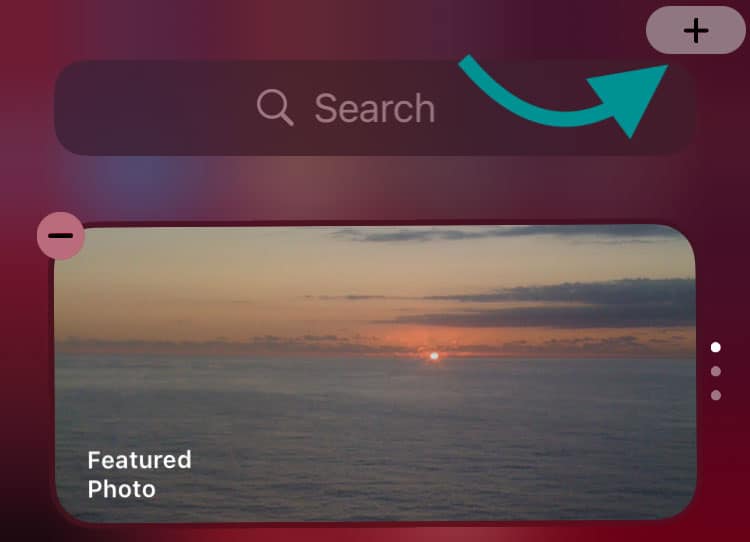
Task: Jump to the third stack page dot
Action: click(716, 395)
